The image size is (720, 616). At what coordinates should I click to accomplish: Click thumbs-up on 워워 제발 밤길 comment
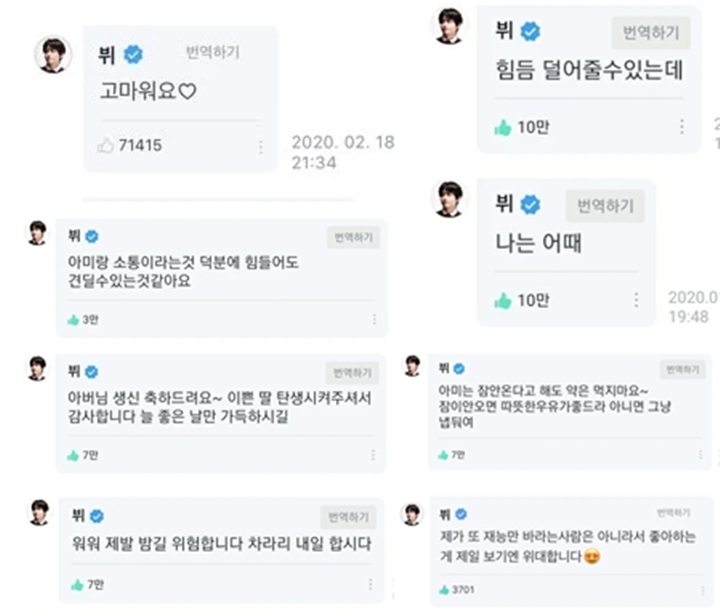pyautogui.click(x=77, y=585)
